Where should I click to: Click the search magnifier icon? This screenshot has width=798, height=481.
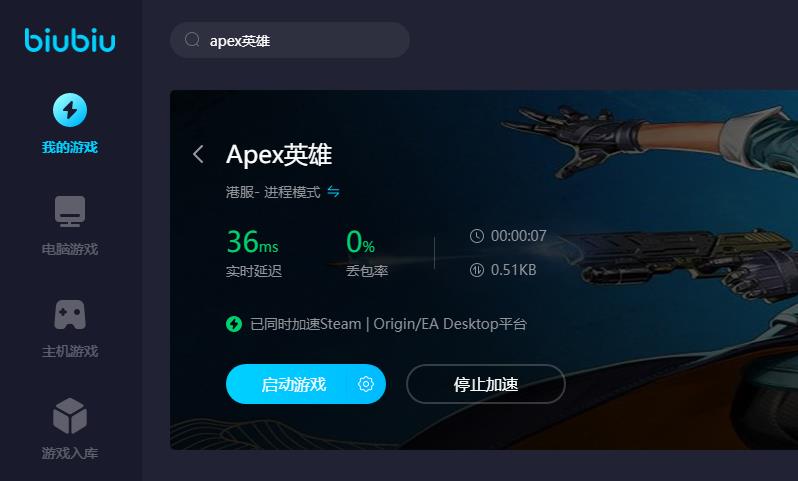click(x=192, y=40)
